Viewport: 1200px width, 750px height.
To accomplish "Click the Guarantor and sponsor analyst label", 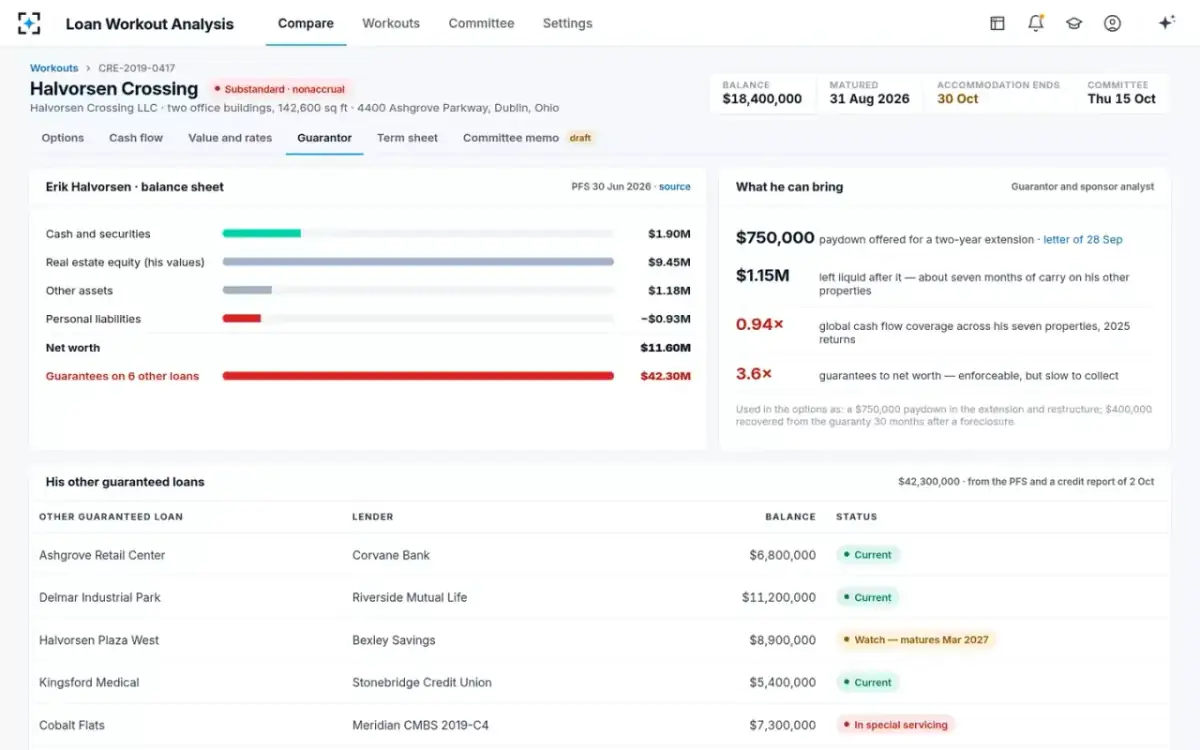I will tap(1082, 187).
